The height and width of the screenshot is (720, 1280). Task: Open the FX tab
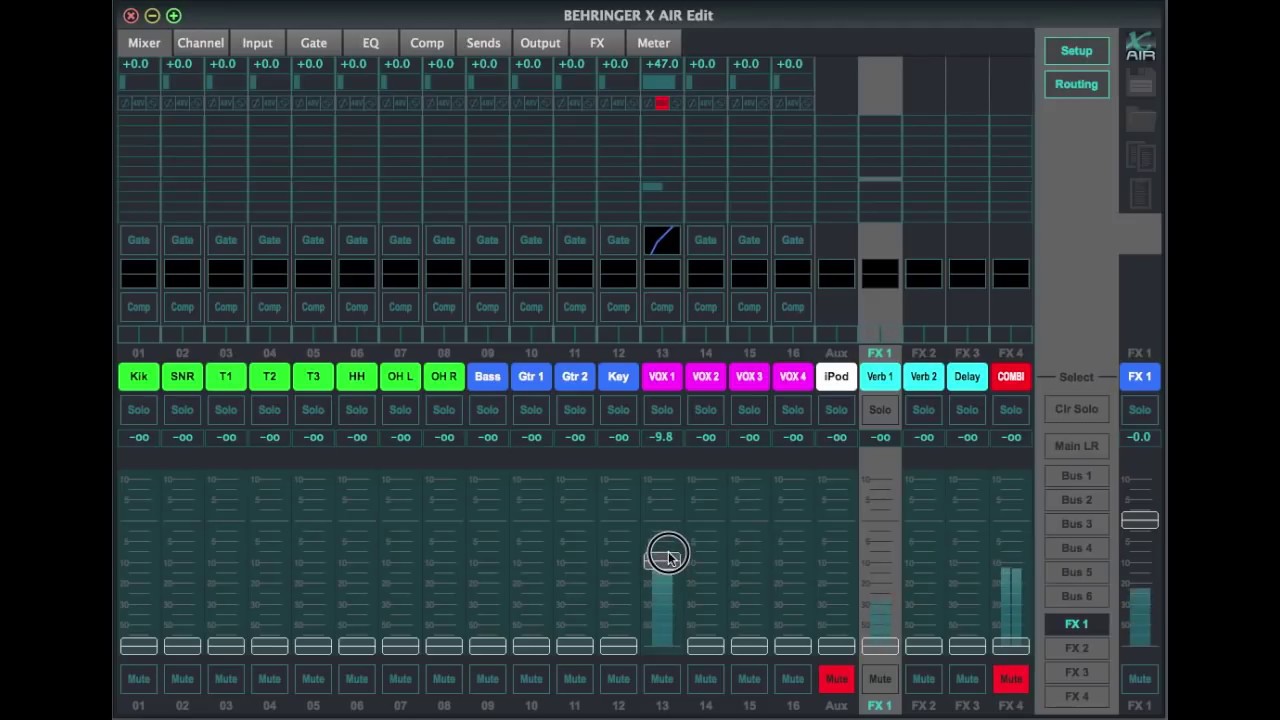597,43
